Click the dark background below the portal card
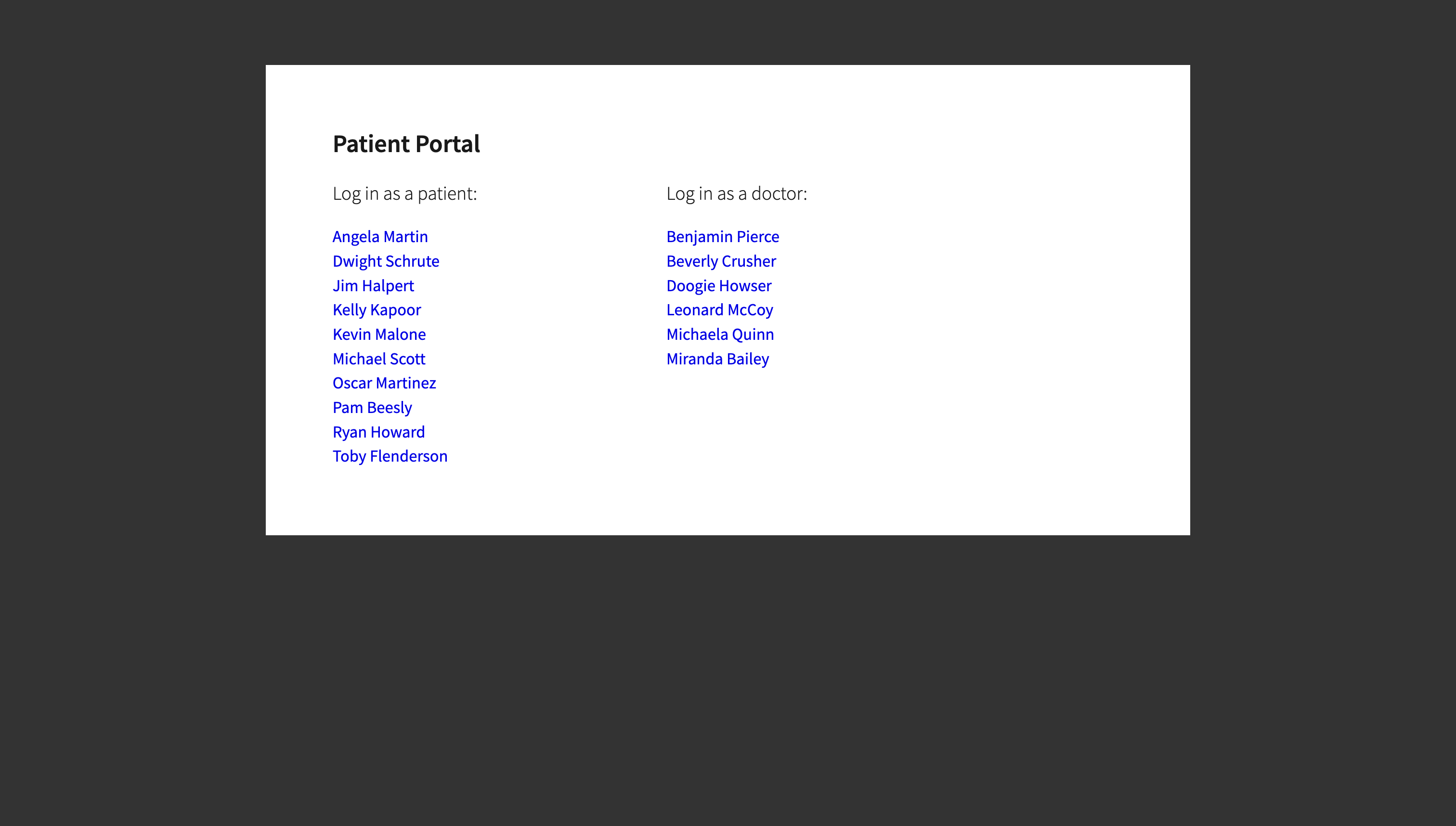Viewport: 1456px width, 826px height. pyautogui.click(x=728, y=681)
